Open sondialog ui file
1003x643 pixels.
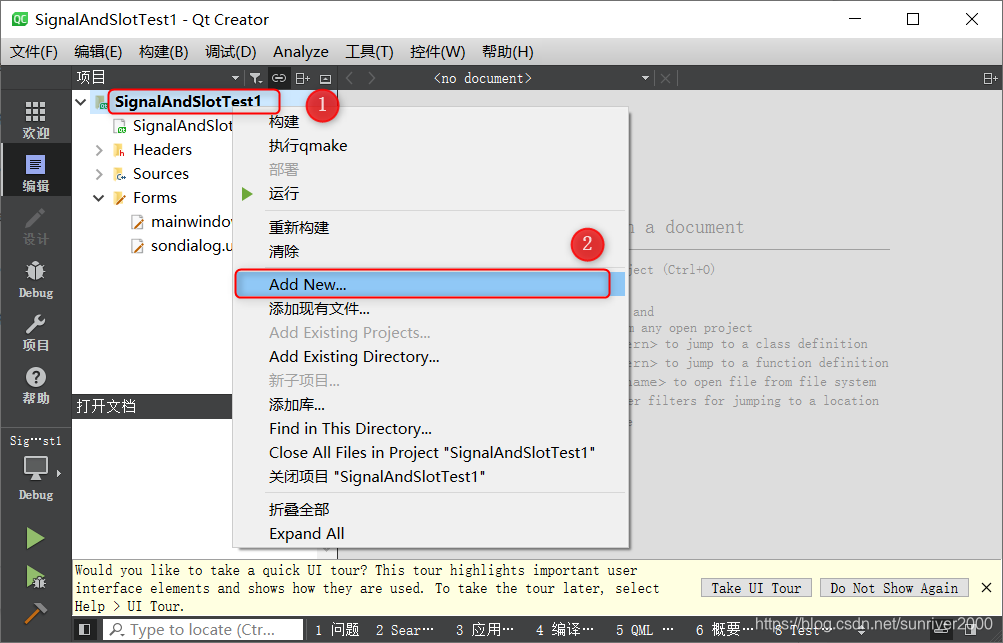[x=191, y=246]
